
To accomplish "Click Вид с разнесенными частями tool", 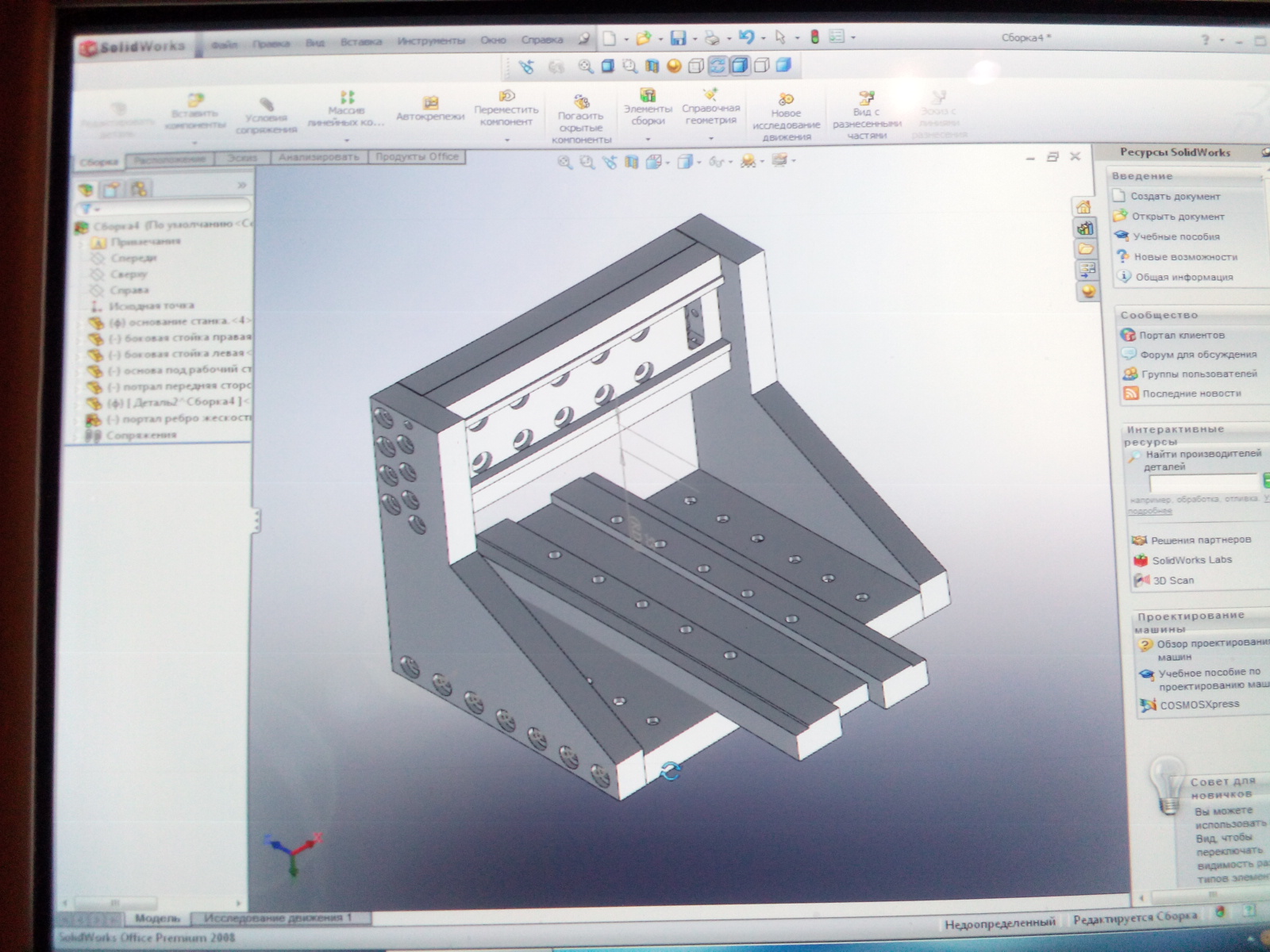I will click(x=867, y=116).
